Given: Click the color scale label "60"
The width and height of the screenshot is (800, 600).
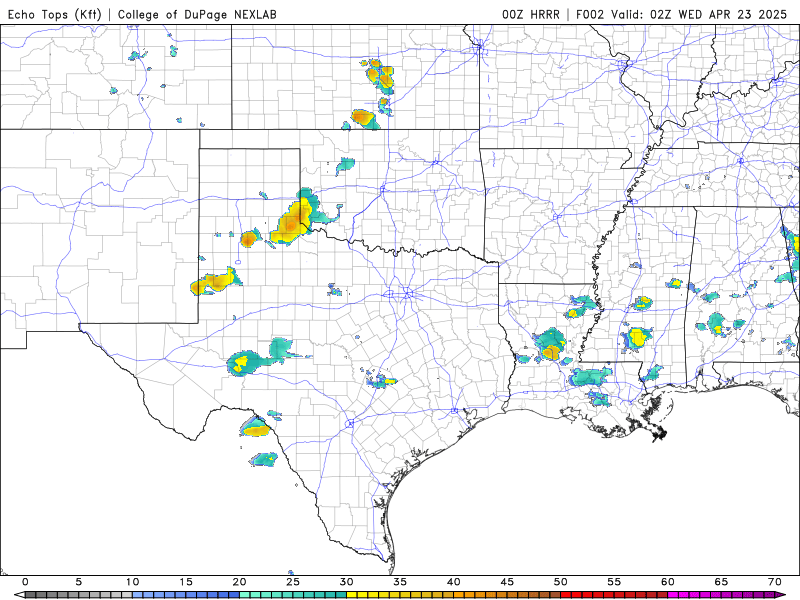Looking at the screenshot, I should [668, 582].
